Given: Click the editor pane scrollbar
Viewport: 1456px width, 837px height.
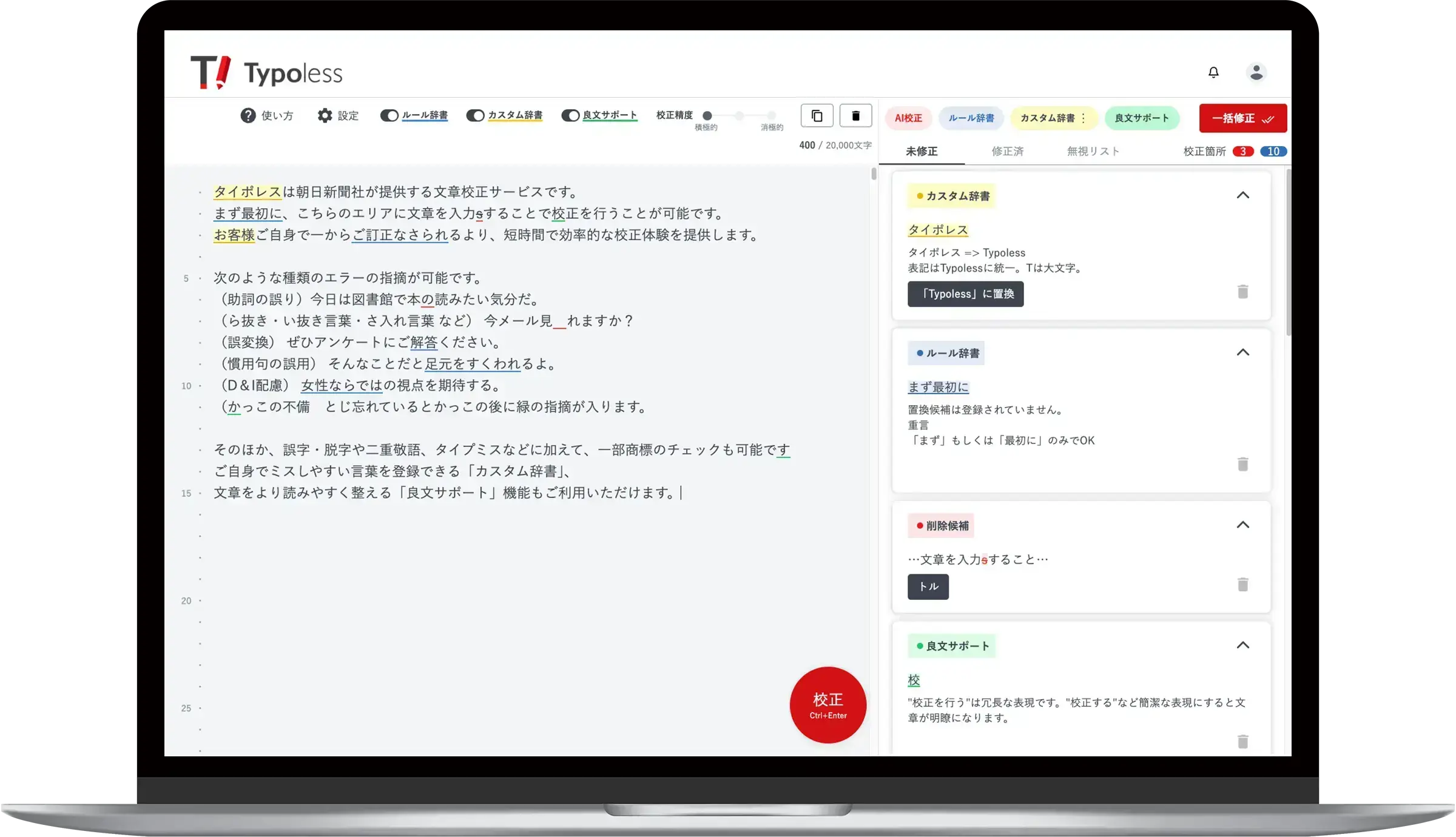Looking at the screenshot, I should (874, 174).
